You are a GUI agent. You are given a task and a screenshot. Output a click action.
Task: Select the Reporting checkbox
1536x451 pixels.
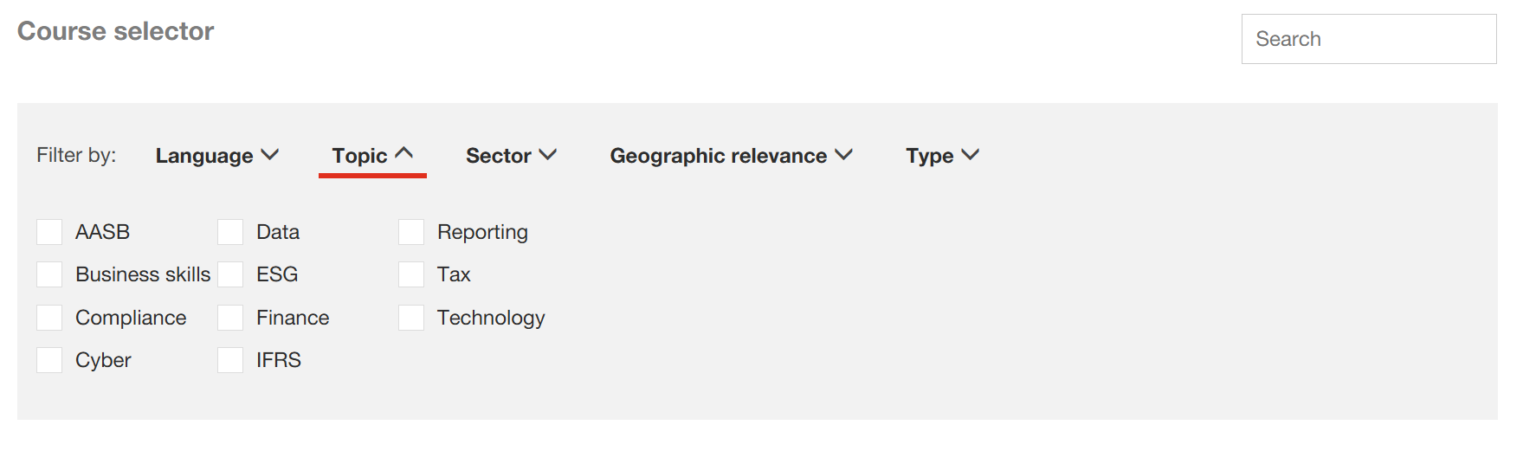click(x=411, y=232)
